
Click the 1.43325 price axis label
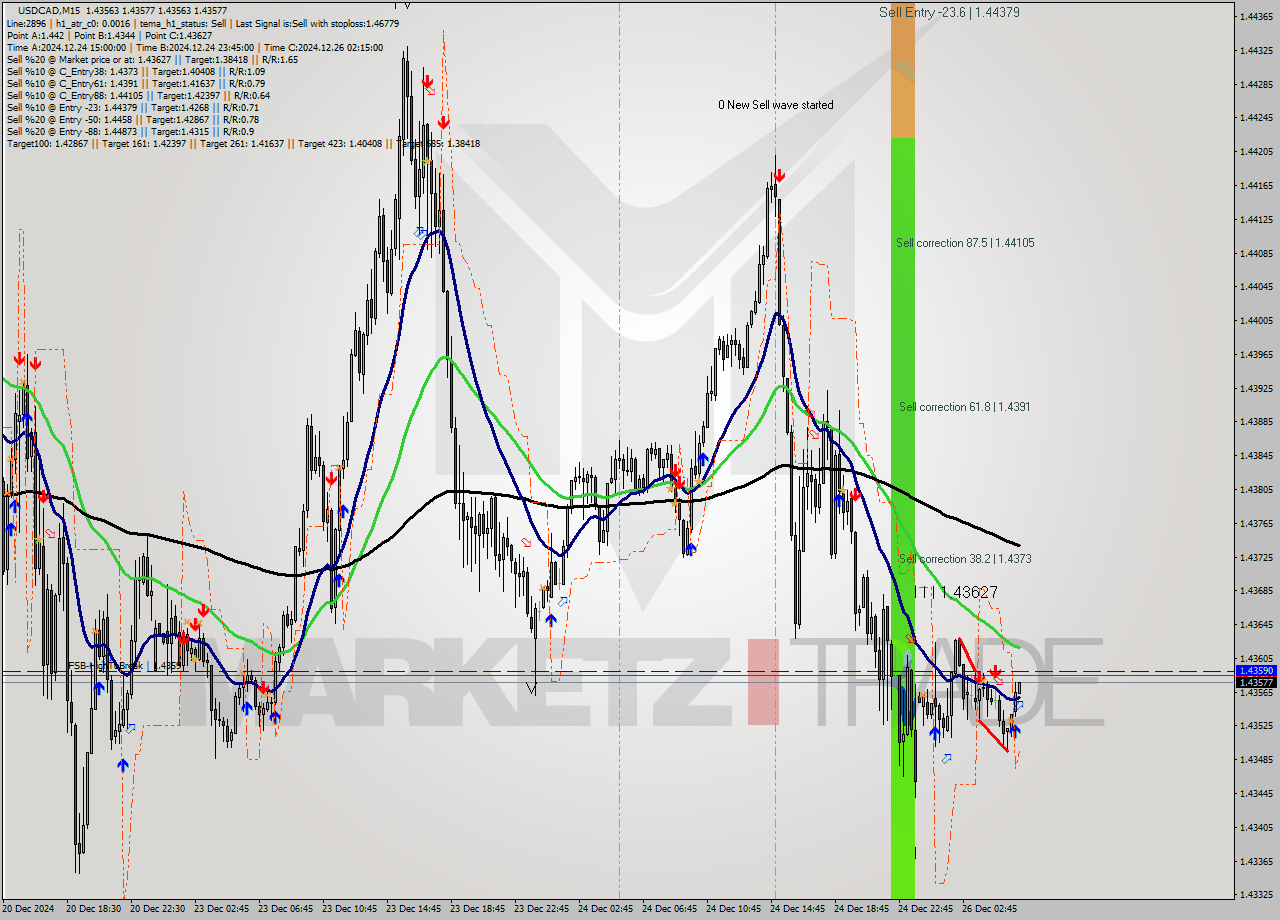[1256, 895]
